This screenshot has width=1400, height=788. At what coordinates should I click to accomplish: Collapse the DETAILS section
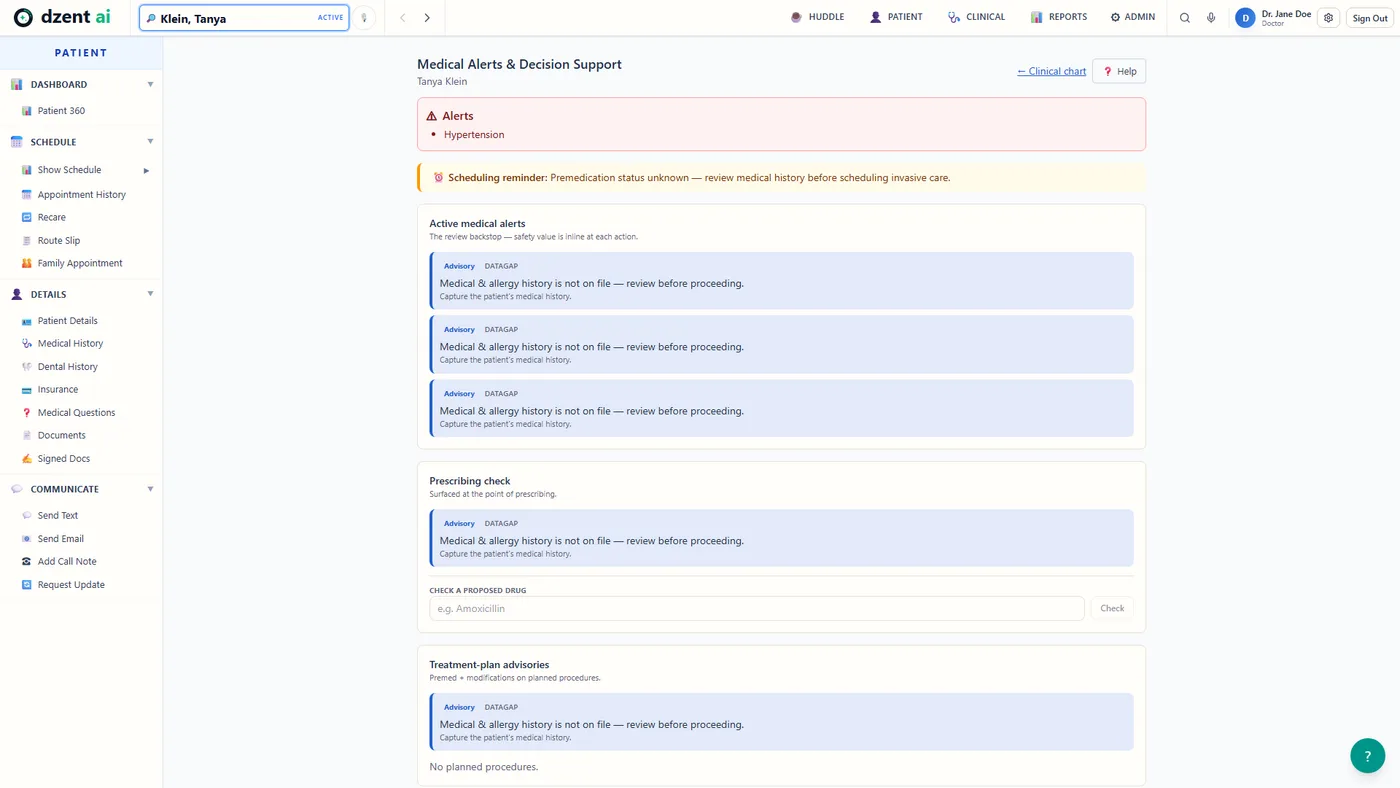click(150, 294)
